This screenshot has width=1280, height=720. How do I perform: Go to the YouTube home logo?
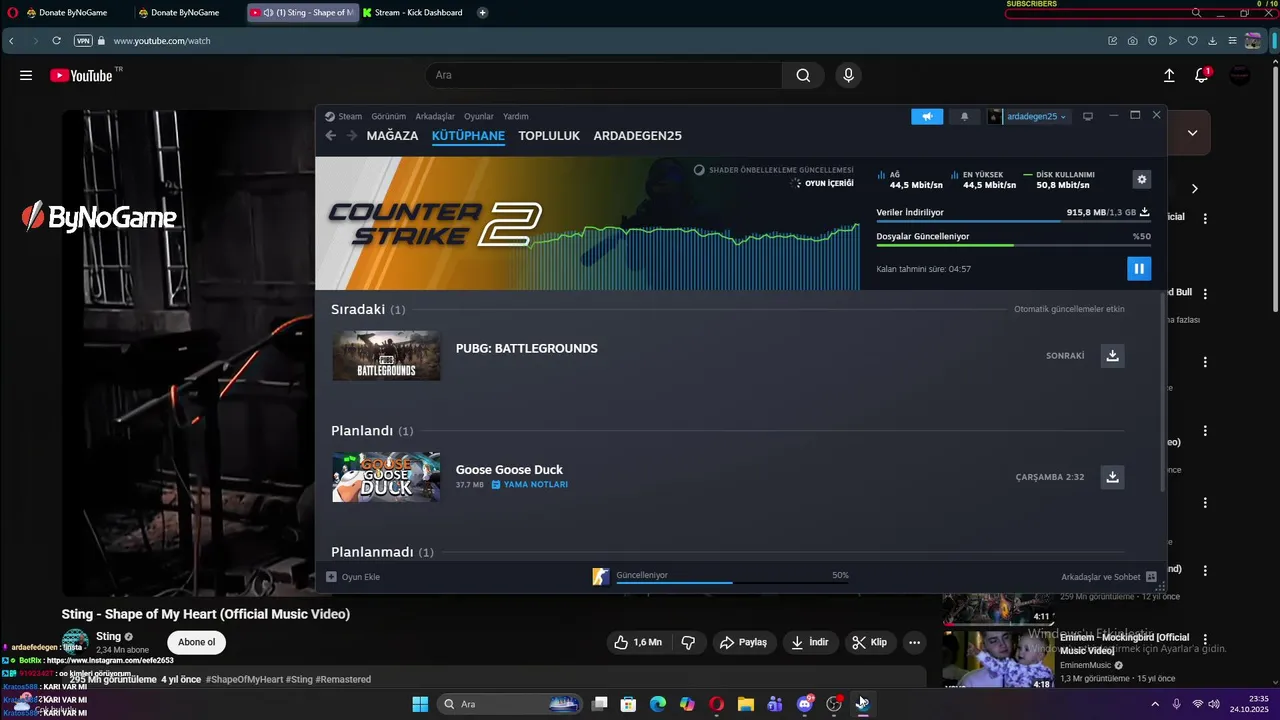click(x=81, y=75)
